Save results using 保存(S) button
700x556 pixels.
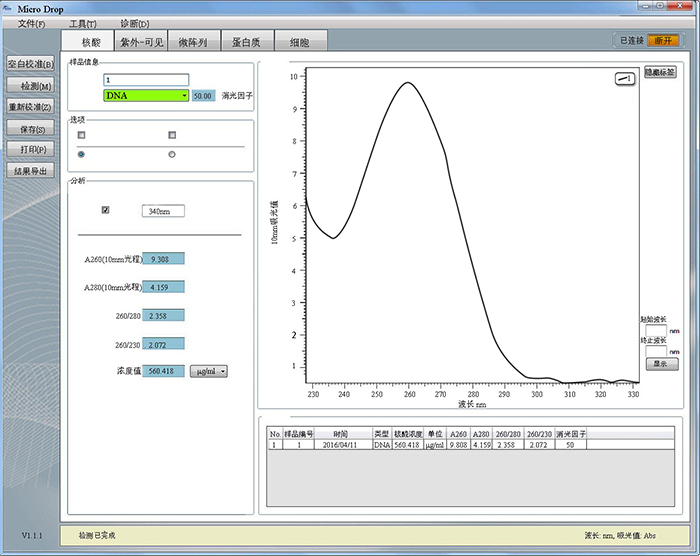coord(30,129)
